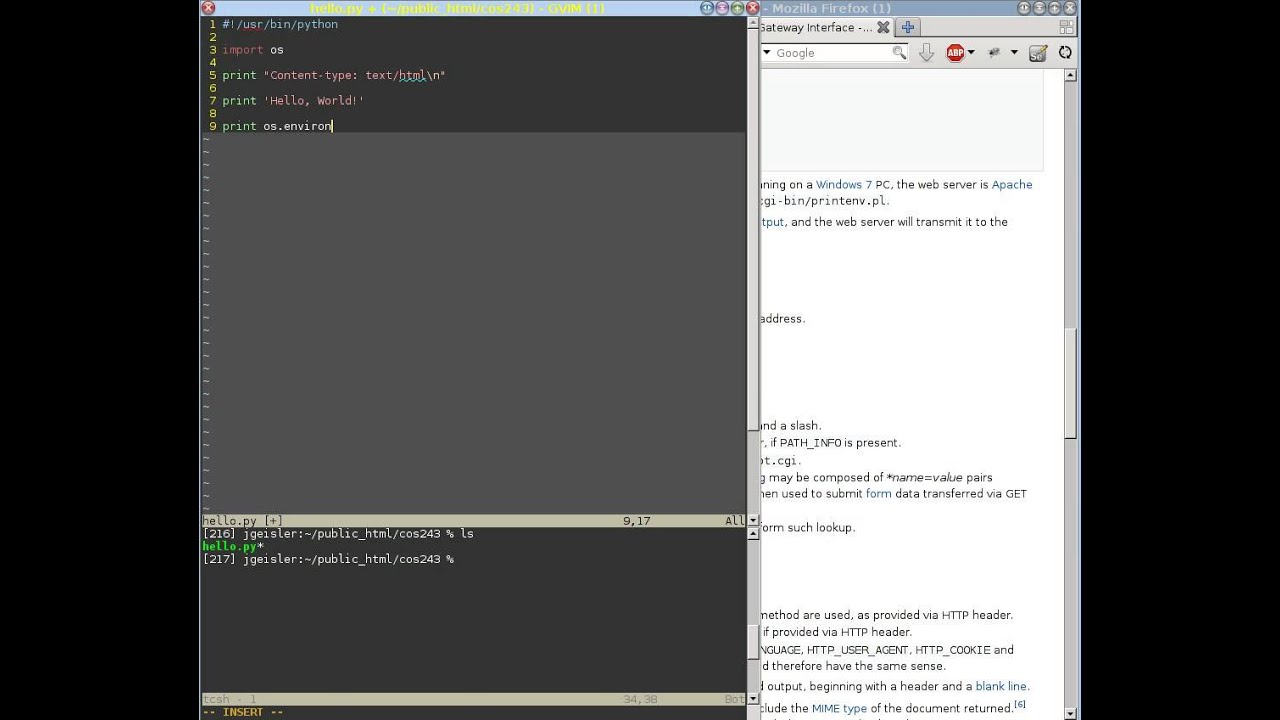Open Firefox downloads arrow icon
1280x720 pixels.
click(926, 53)
